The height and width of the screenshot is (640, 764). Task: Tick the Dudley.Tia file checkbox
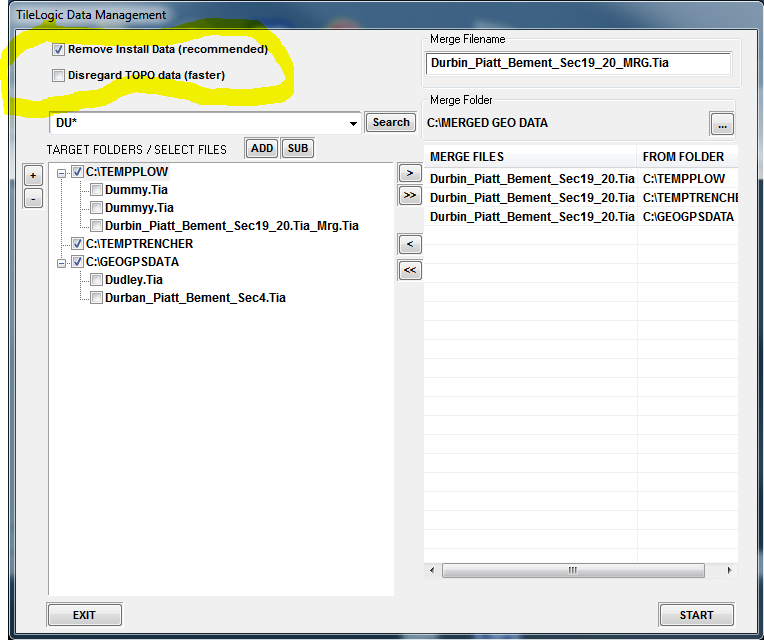(x=97, y=280)
